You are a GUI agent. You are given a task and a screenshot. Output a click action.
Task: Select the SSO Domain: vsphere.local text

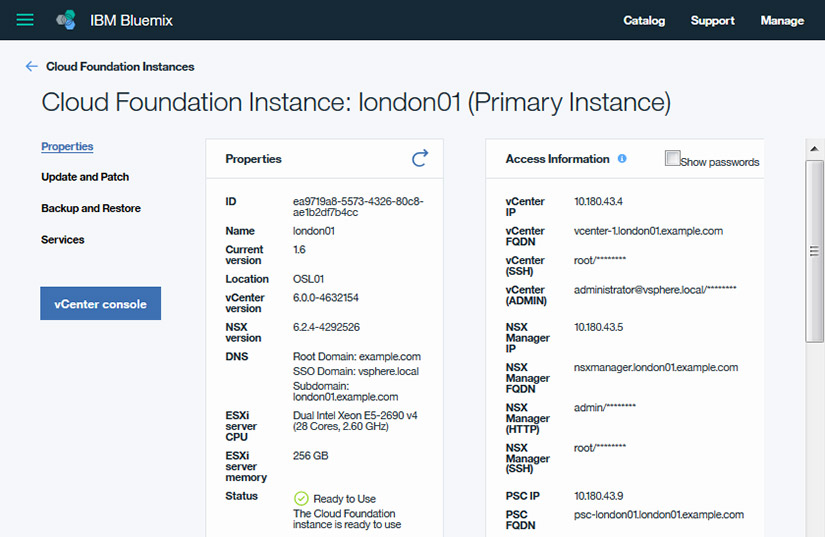pos(356,371)
